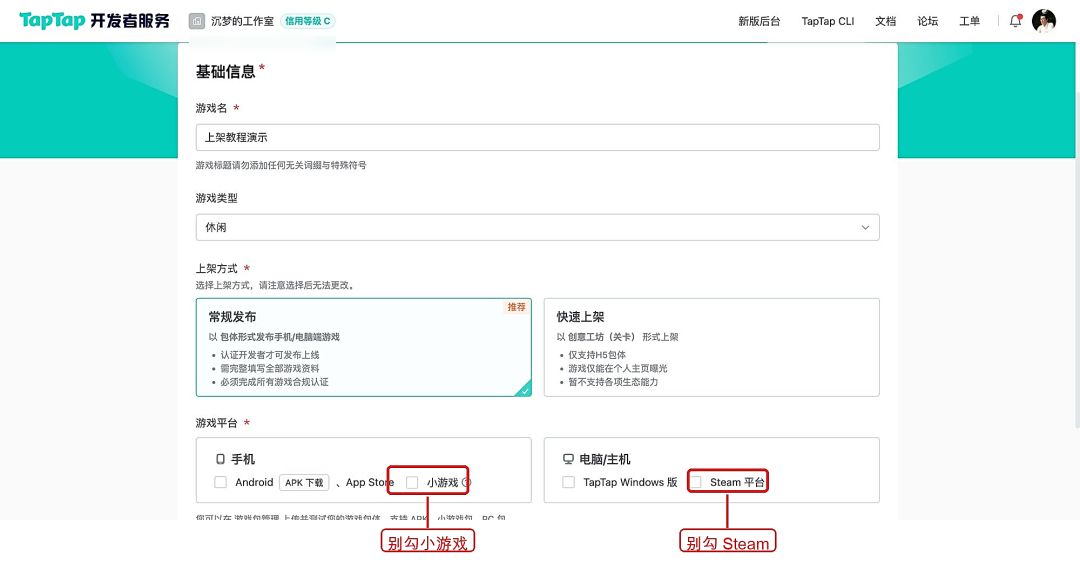
Task: Click the 手机 phone platform icon
Action: tap(220, 459)
